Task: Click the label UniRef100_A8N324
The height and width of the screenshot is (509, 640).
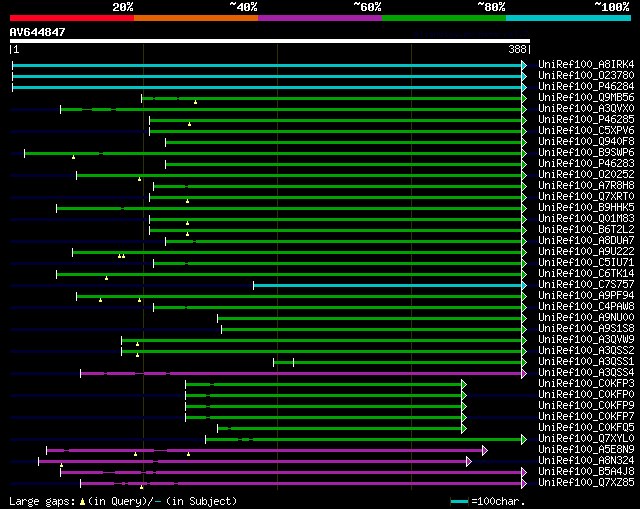Action: click(586, 461)
